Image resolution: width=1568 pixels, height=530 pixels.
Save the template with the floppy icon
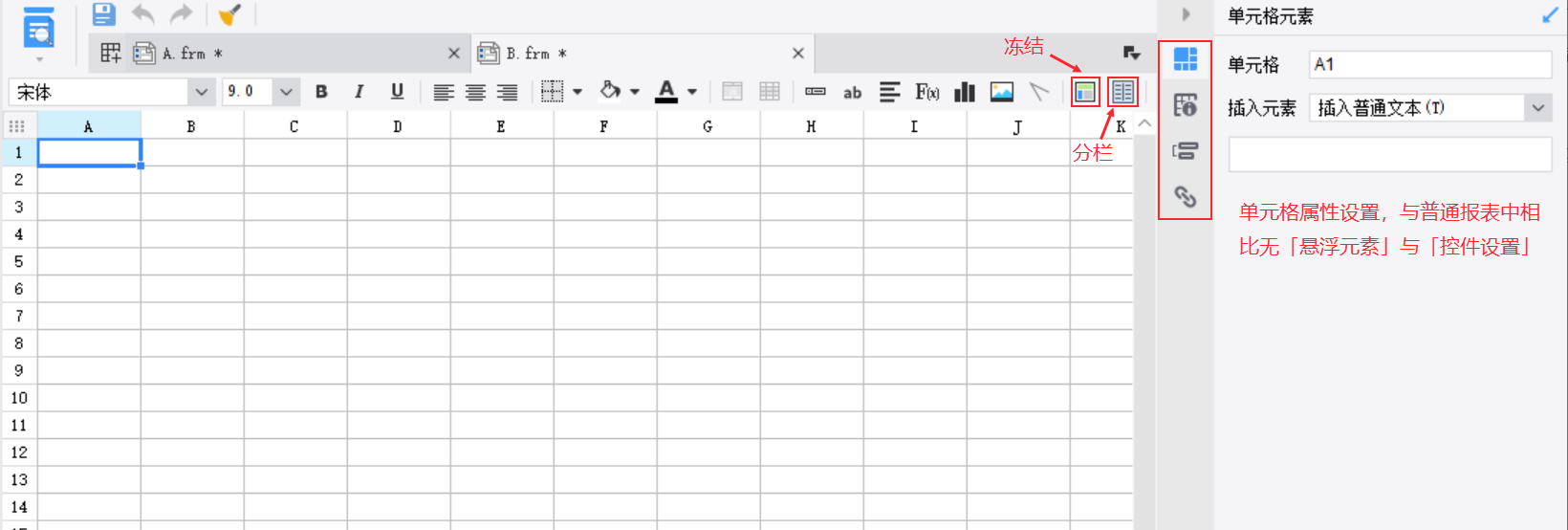point(104,14)
